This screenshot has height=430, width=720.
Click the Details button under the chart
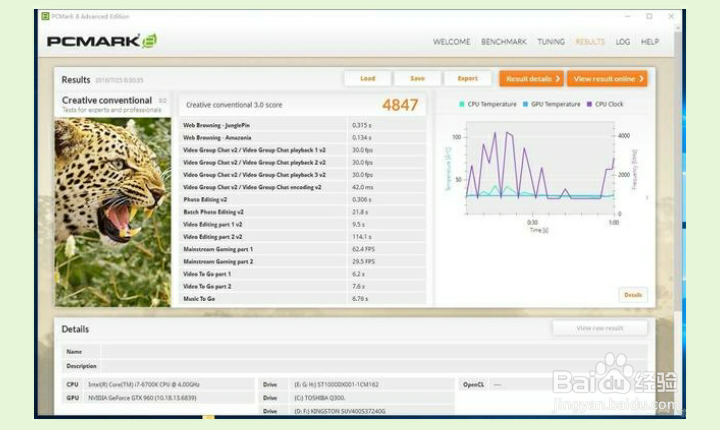pos(633,295)
